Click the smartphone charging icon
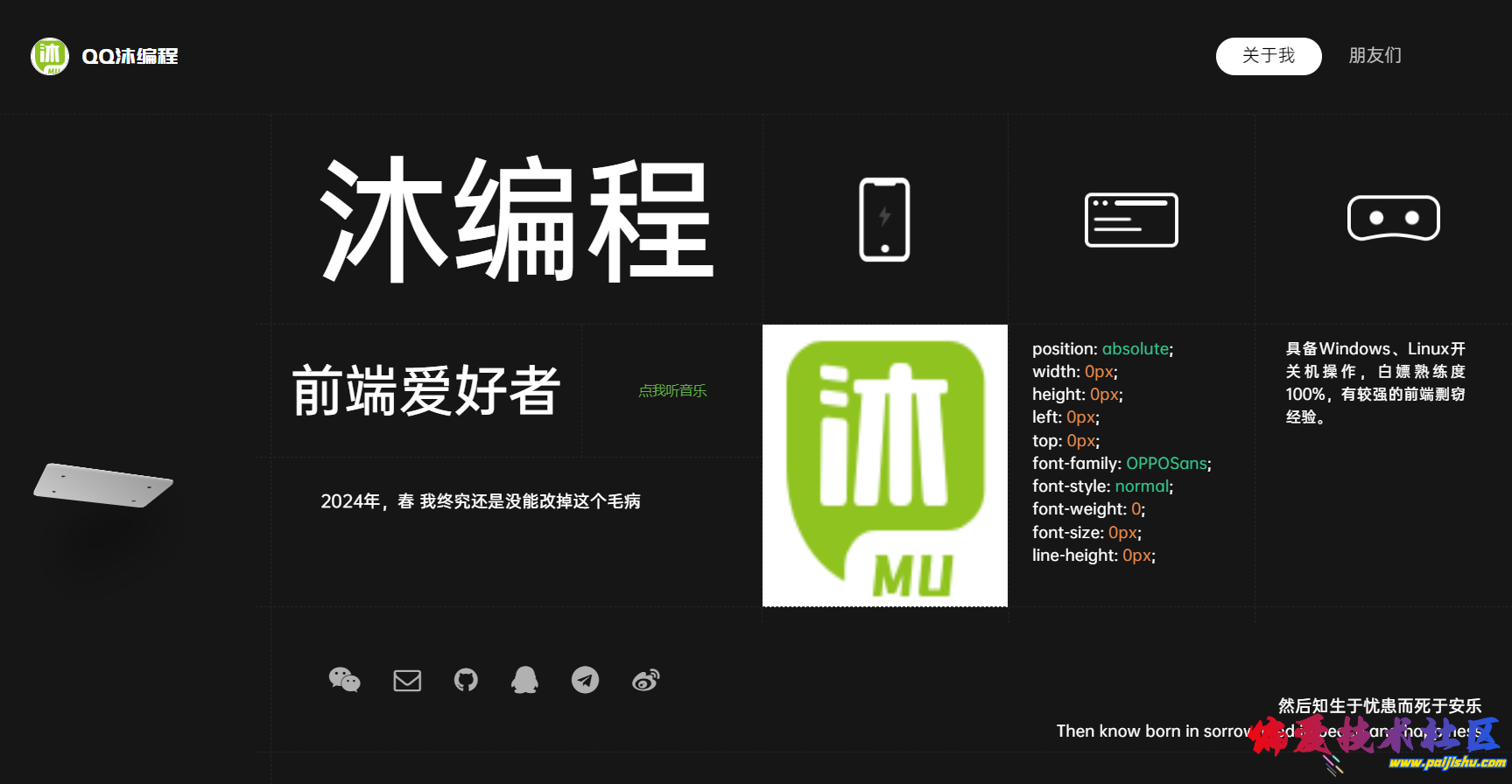Viewport: 1512px width, 784px height. [884, 220]
